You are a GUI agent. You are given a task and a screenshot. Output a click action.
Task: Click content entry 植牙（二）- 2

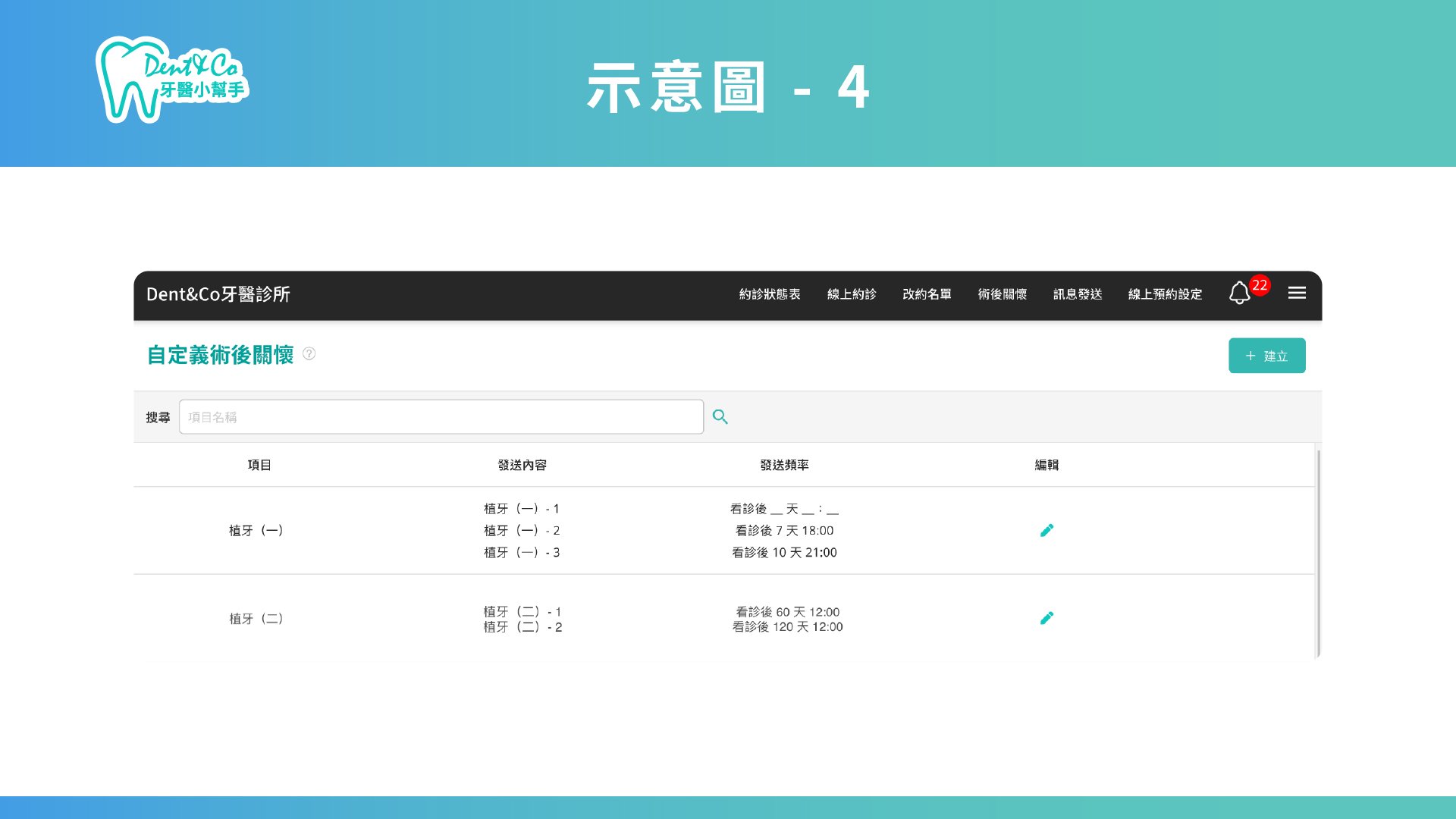522,627
